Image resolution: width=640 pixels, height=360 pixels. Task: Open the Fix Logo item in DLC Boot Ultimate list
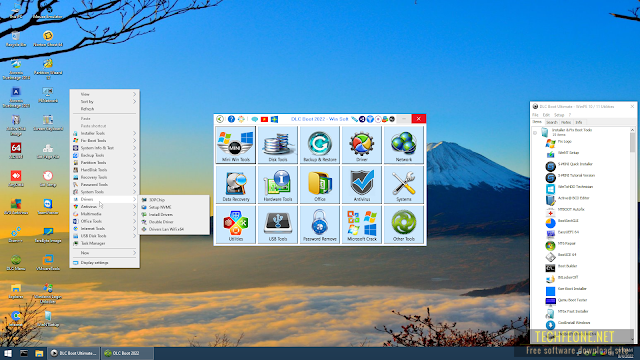click(564, 142)
